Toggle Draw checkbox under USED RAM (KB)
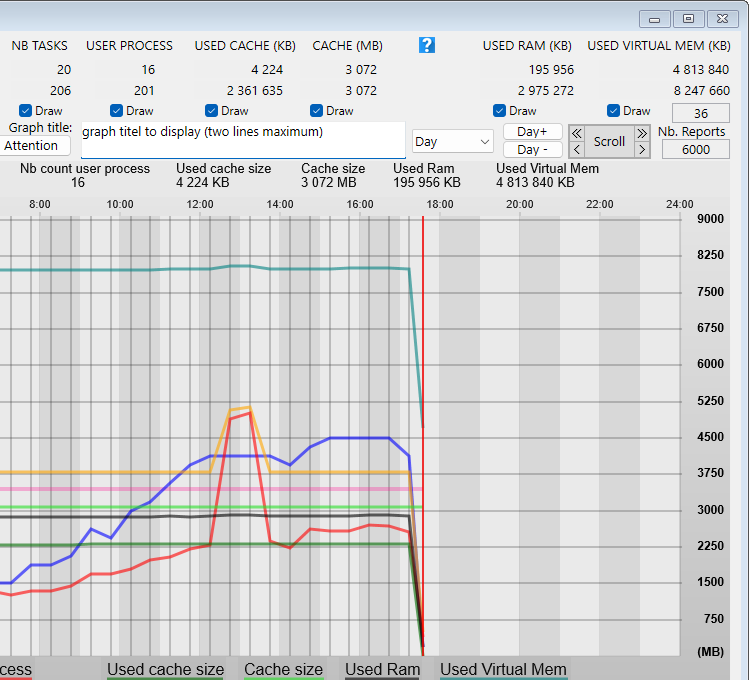The height and width of the screenshot is (680, 749). click(x=500, y=111)
